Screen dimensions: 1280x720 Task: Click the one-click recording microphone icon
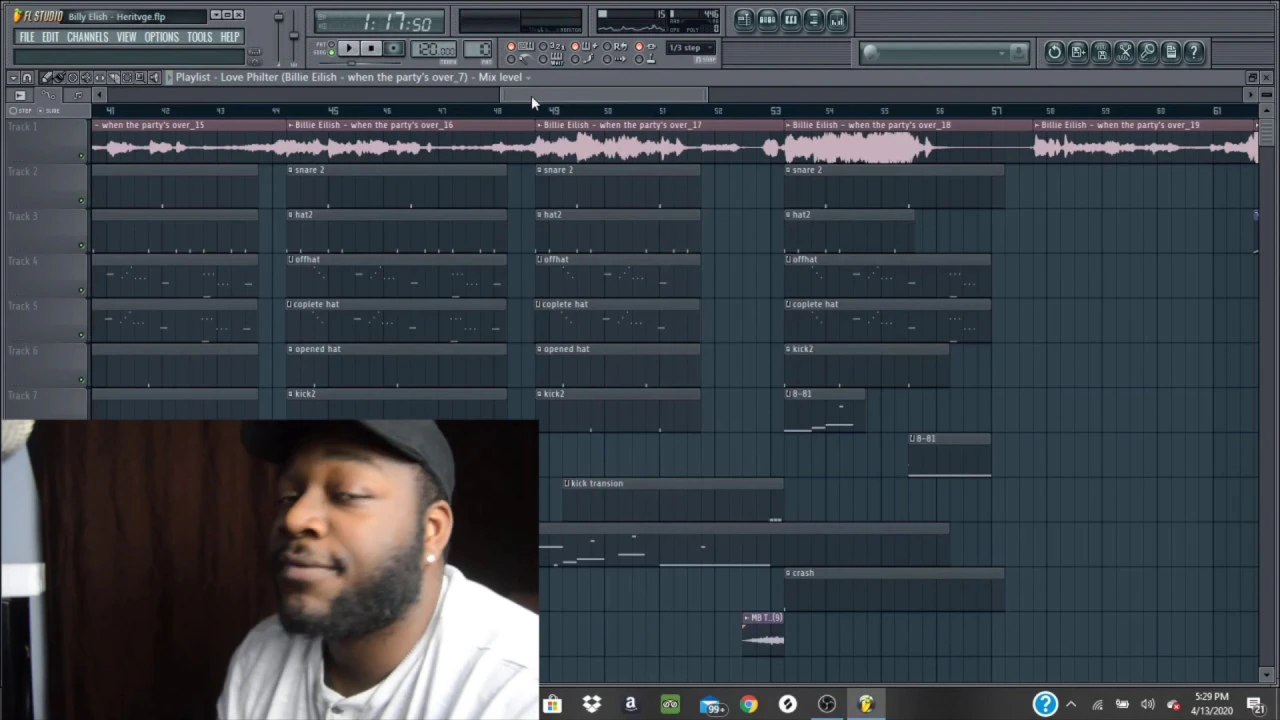1147,52
